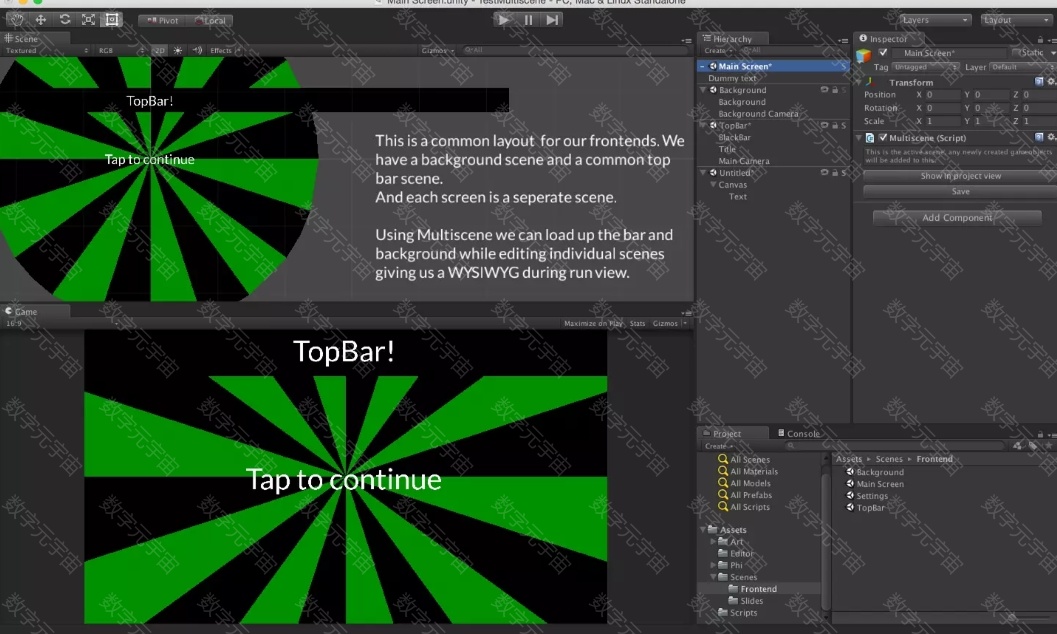Select the Scale tool

tap(88, 20)
